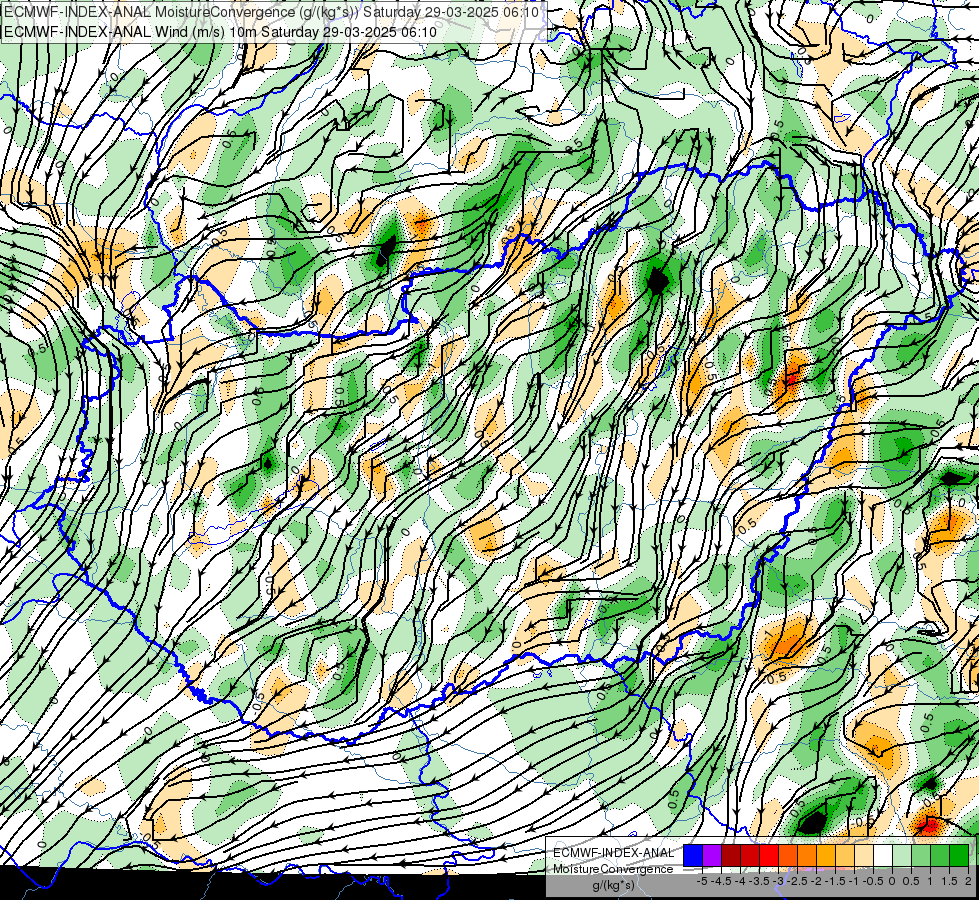Select the white legend swatch
The height and width of the screenshot is (900, 979).
coord(883,855)
